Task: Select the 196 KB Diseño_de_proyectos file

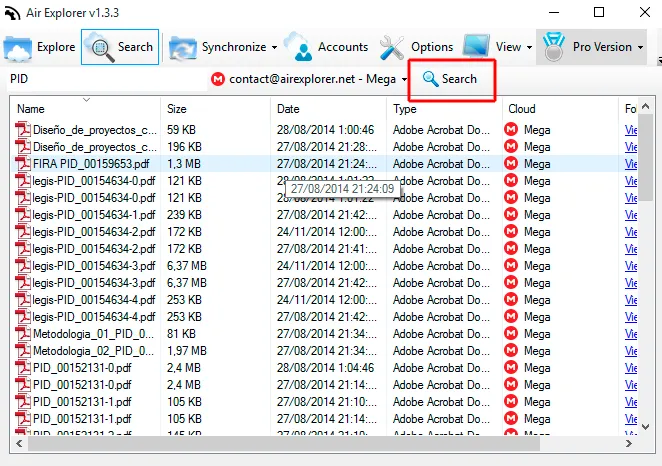Action: [x=95, y=147]
